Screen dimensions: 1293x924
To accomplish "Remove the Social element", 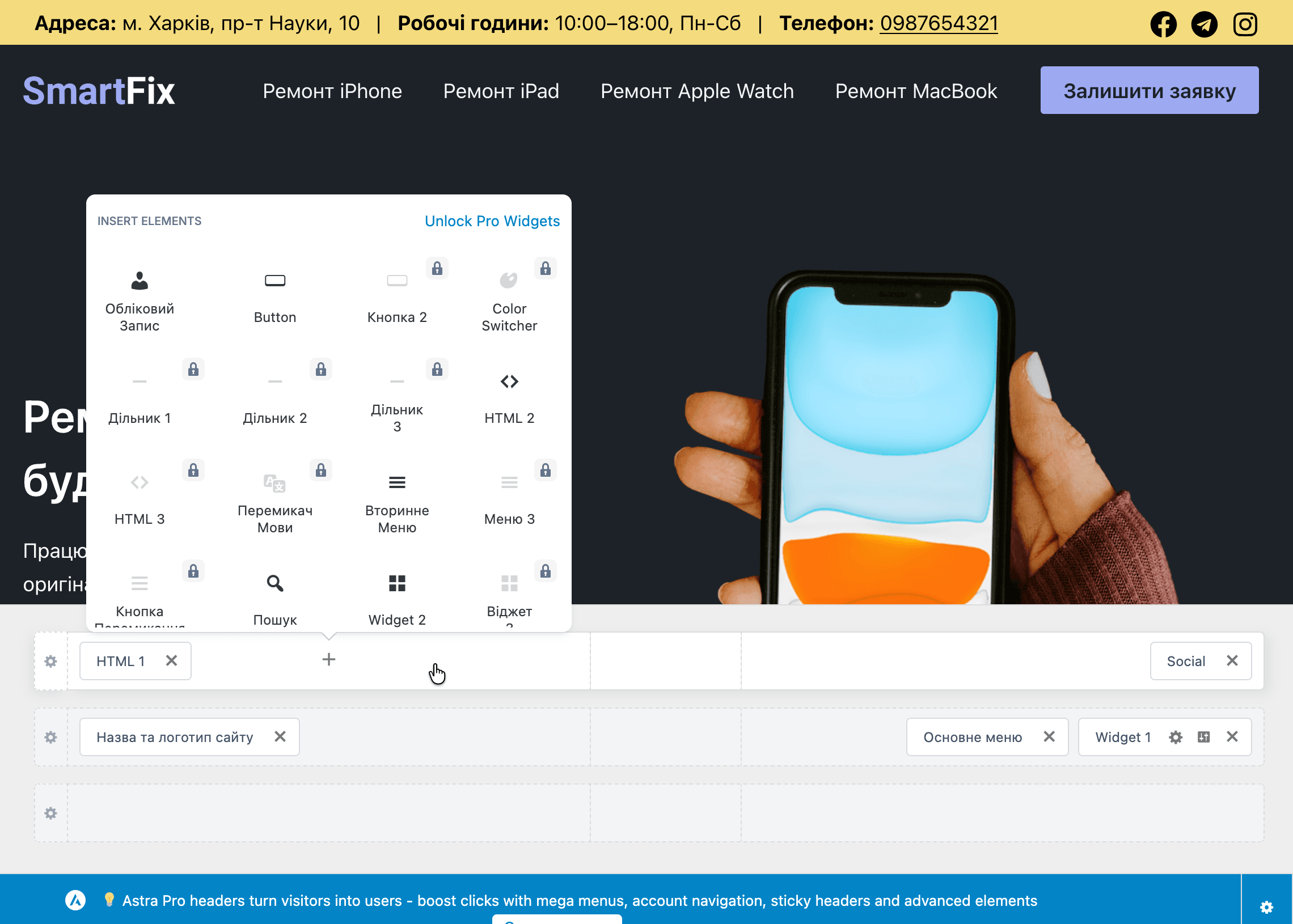I will tap(1232, 660).
